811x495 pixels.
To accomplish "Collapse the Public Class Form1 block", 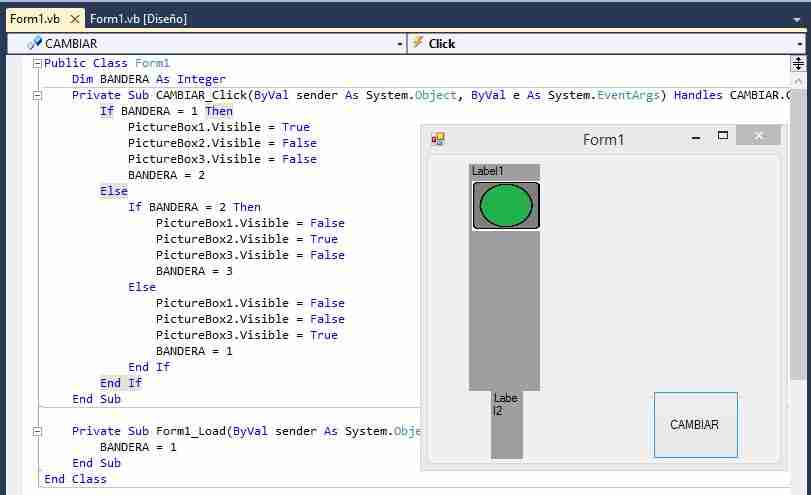I will click(x=37, y=63).
